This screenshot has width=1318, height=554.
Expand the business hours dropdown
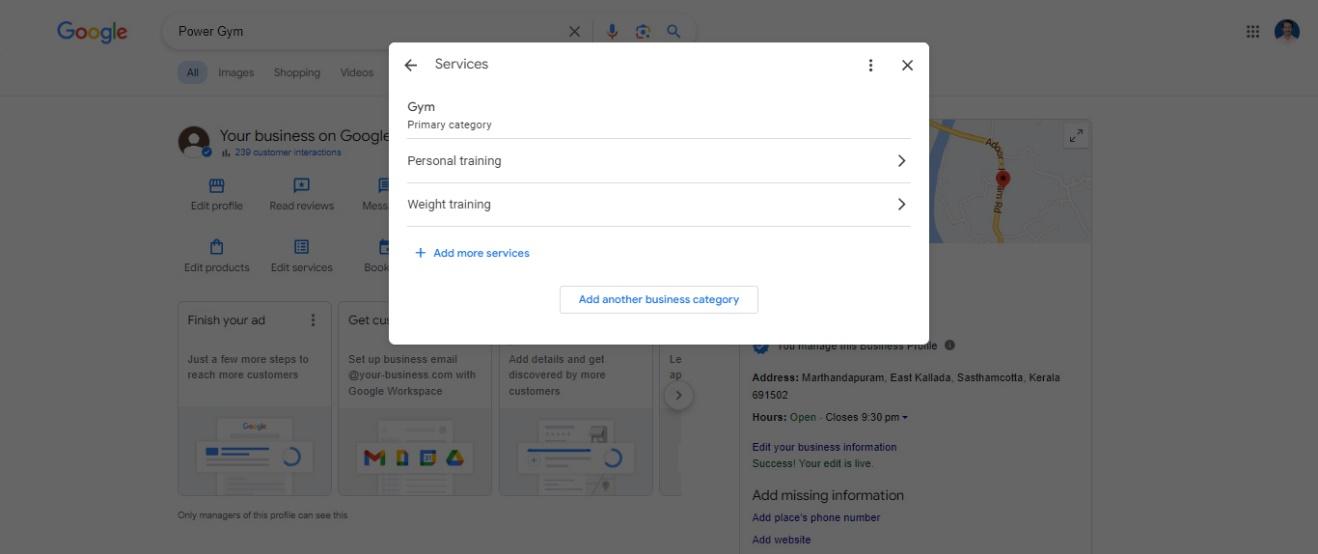point(903,417)
